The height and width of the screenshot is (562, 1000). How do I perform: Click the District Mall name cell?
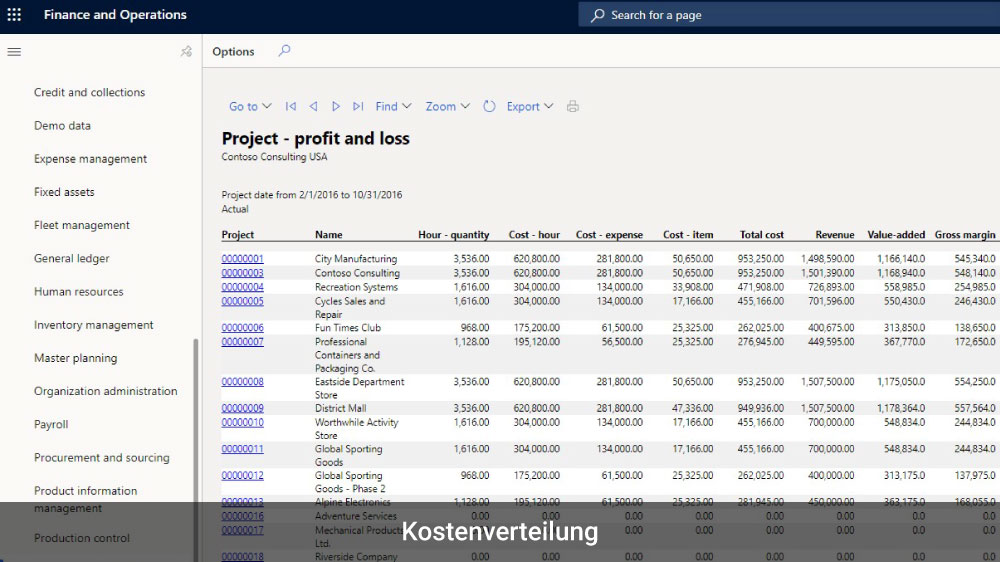click(x=341, y=408)
